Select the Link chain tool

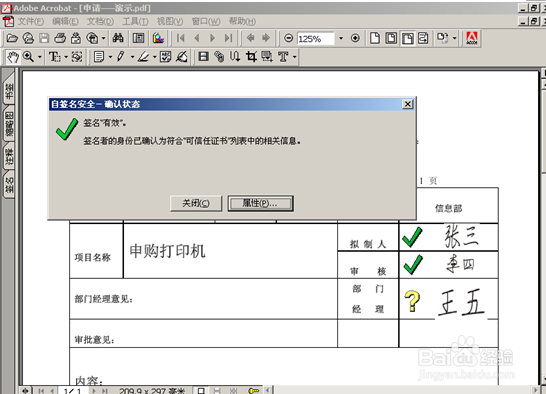pyautogui.click(x=219, y=57)
